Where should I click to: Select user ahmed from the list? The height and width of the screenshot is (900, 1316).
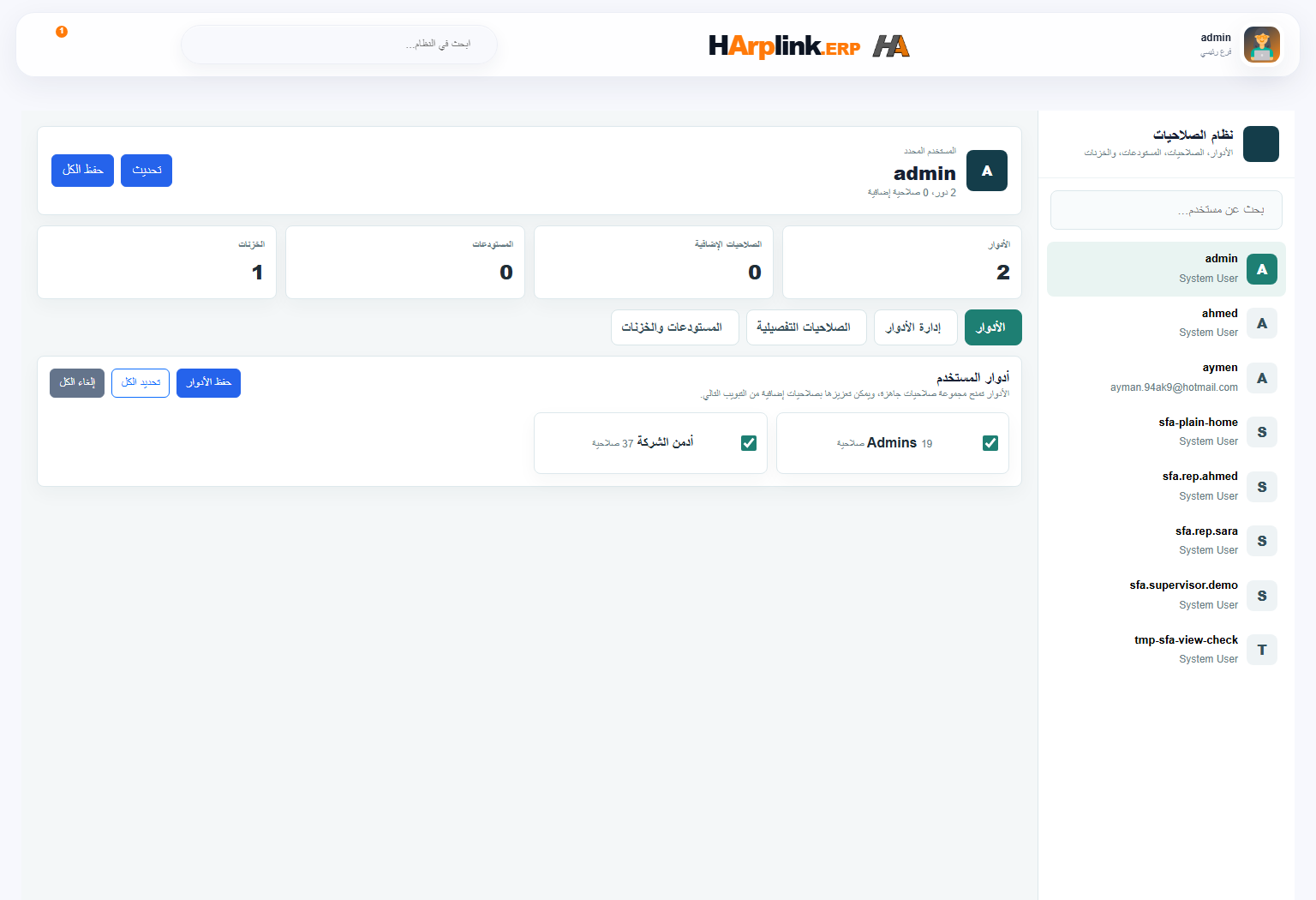[1166, 323]
